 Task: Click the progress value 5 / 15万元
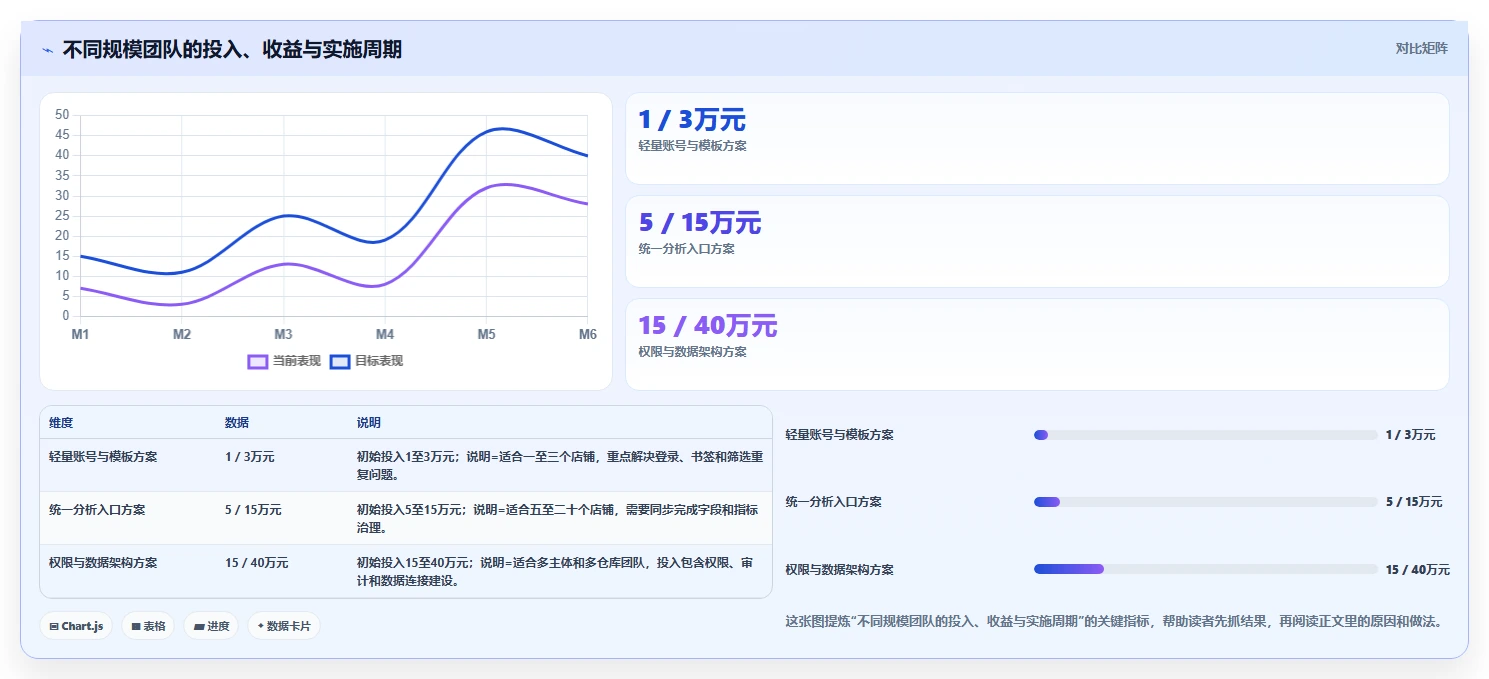point(1414,502)
